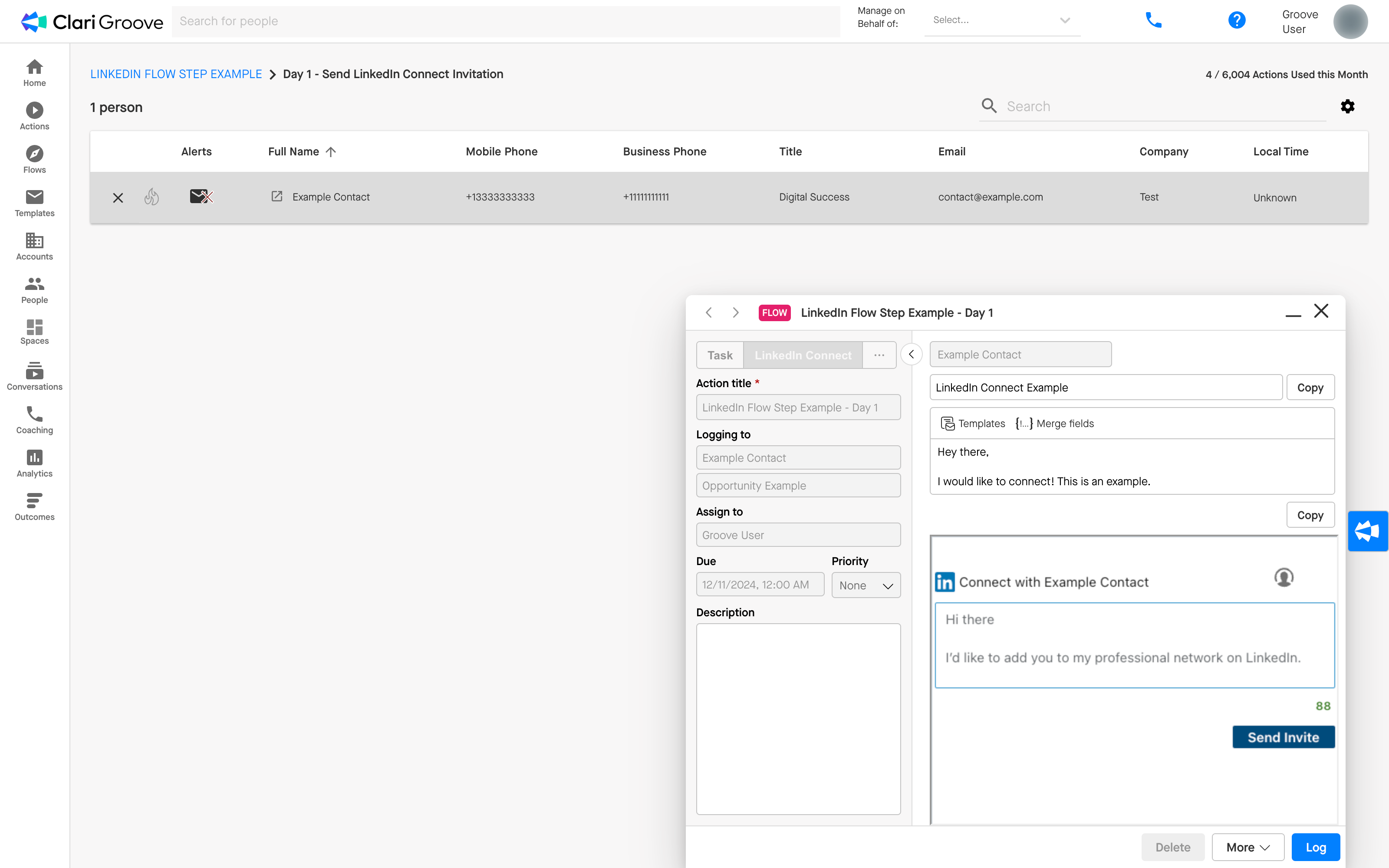Click the email alert icon for Example Contact

pos(201,197)
